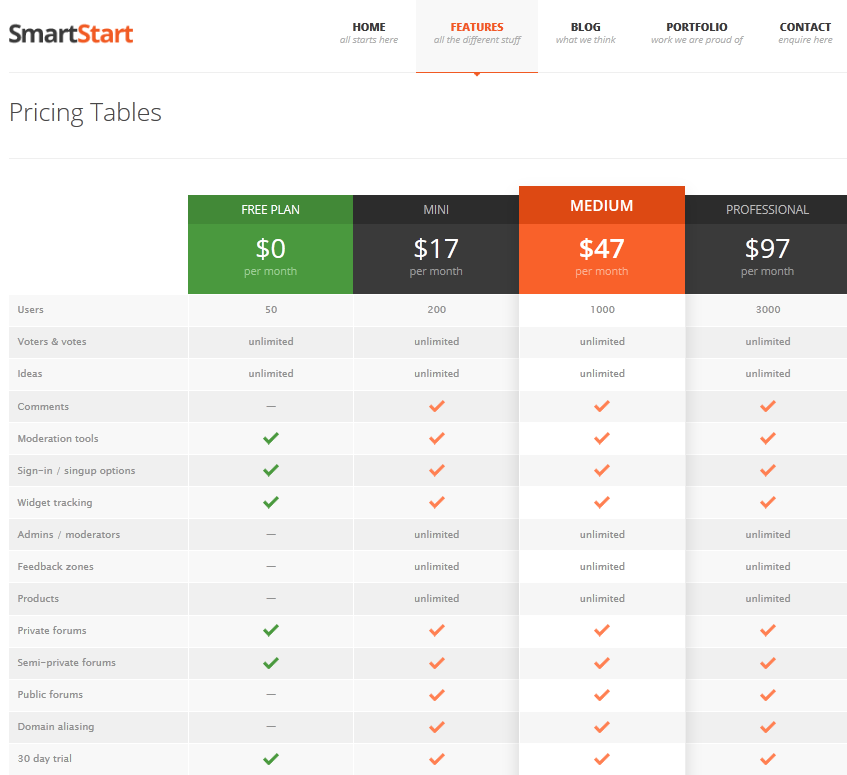847x775 pixels.
Task: Click Mini plan Products unlimited cell
Action: coord(436,598)
